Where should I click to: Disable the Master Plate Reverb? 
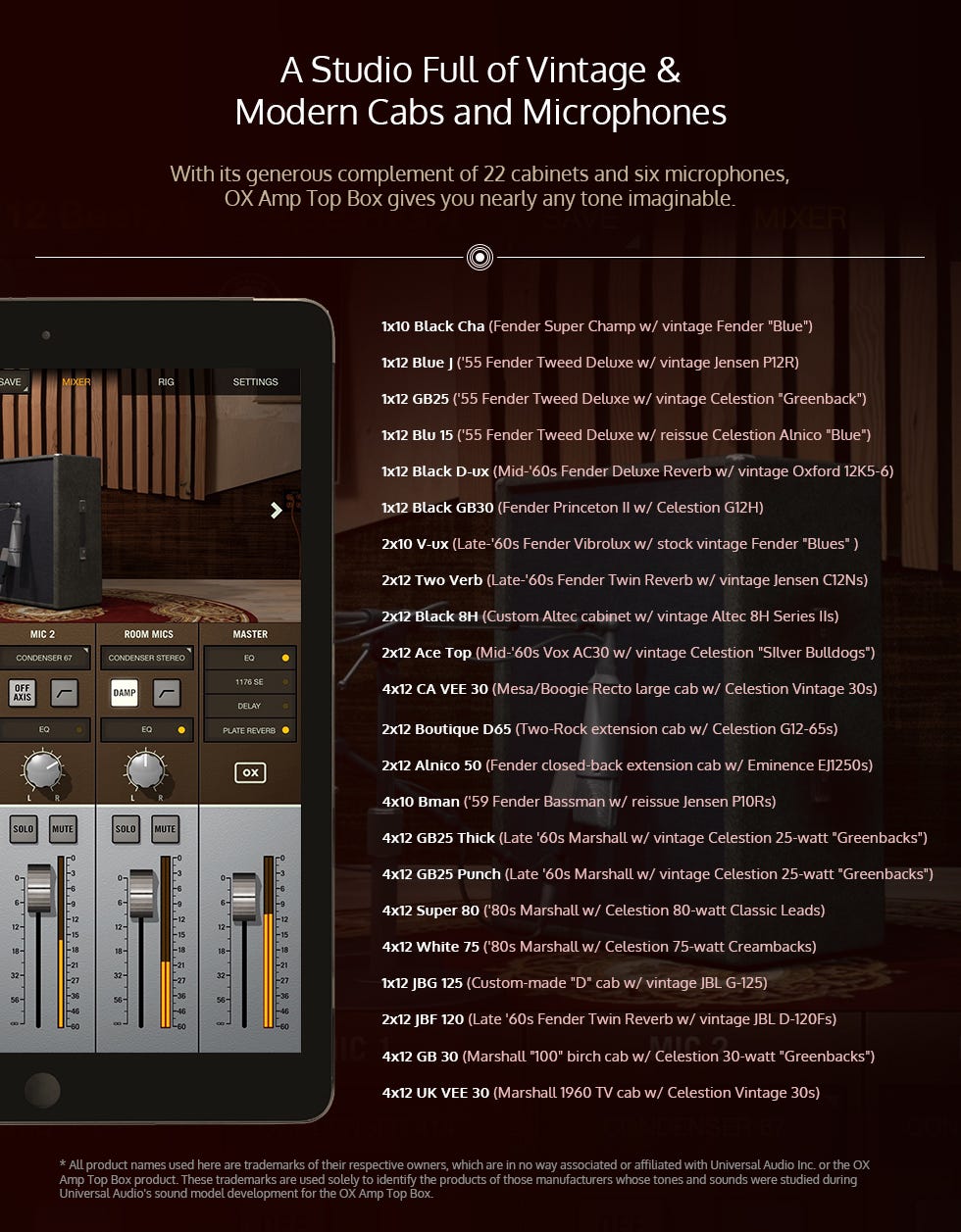coord(250,730)
